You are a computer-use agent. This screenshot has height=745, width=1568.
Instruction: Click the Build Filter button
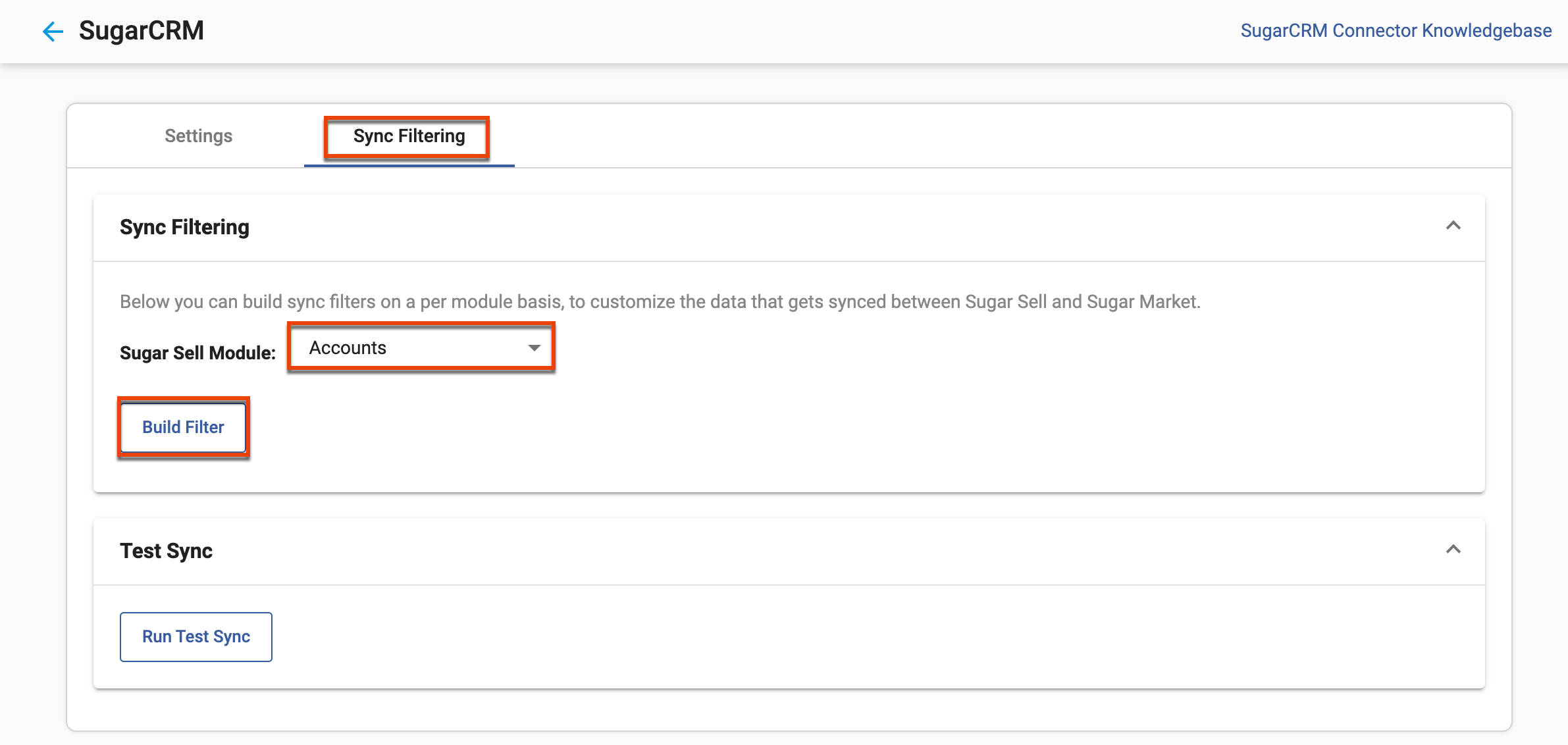coord(183,426)
